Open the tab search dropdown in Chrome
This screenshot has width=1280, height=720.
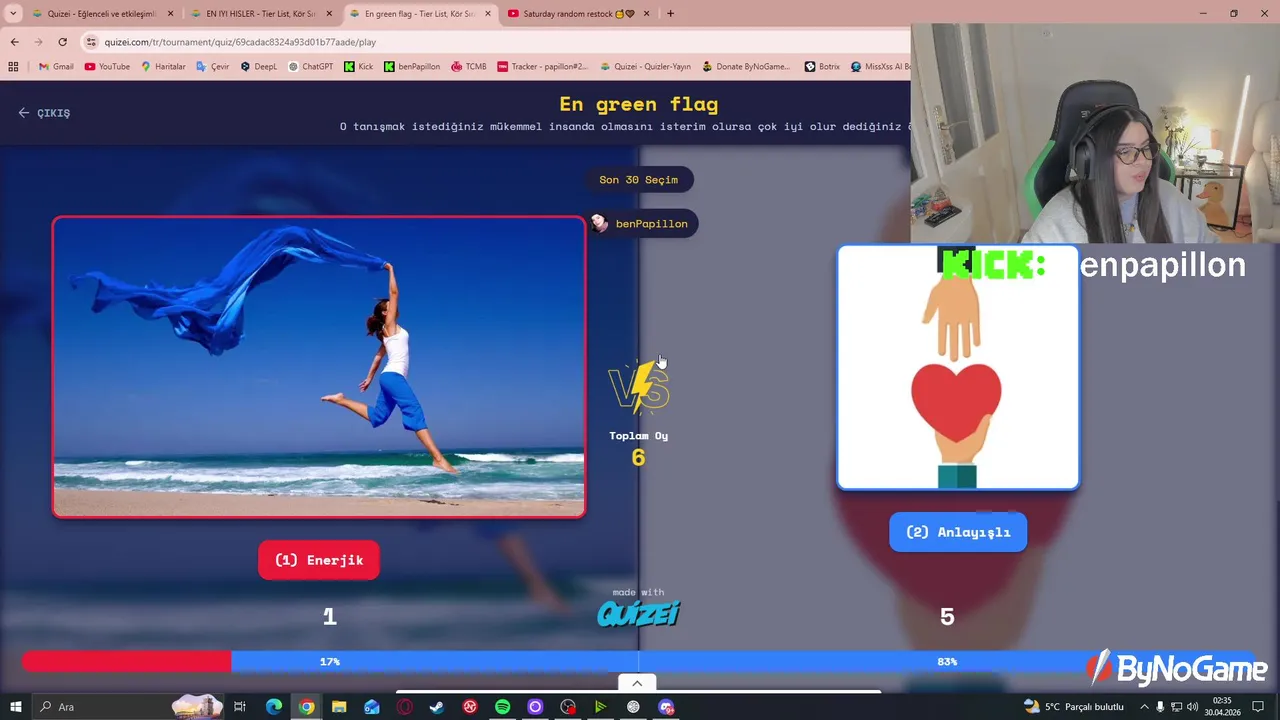[13, 14]
